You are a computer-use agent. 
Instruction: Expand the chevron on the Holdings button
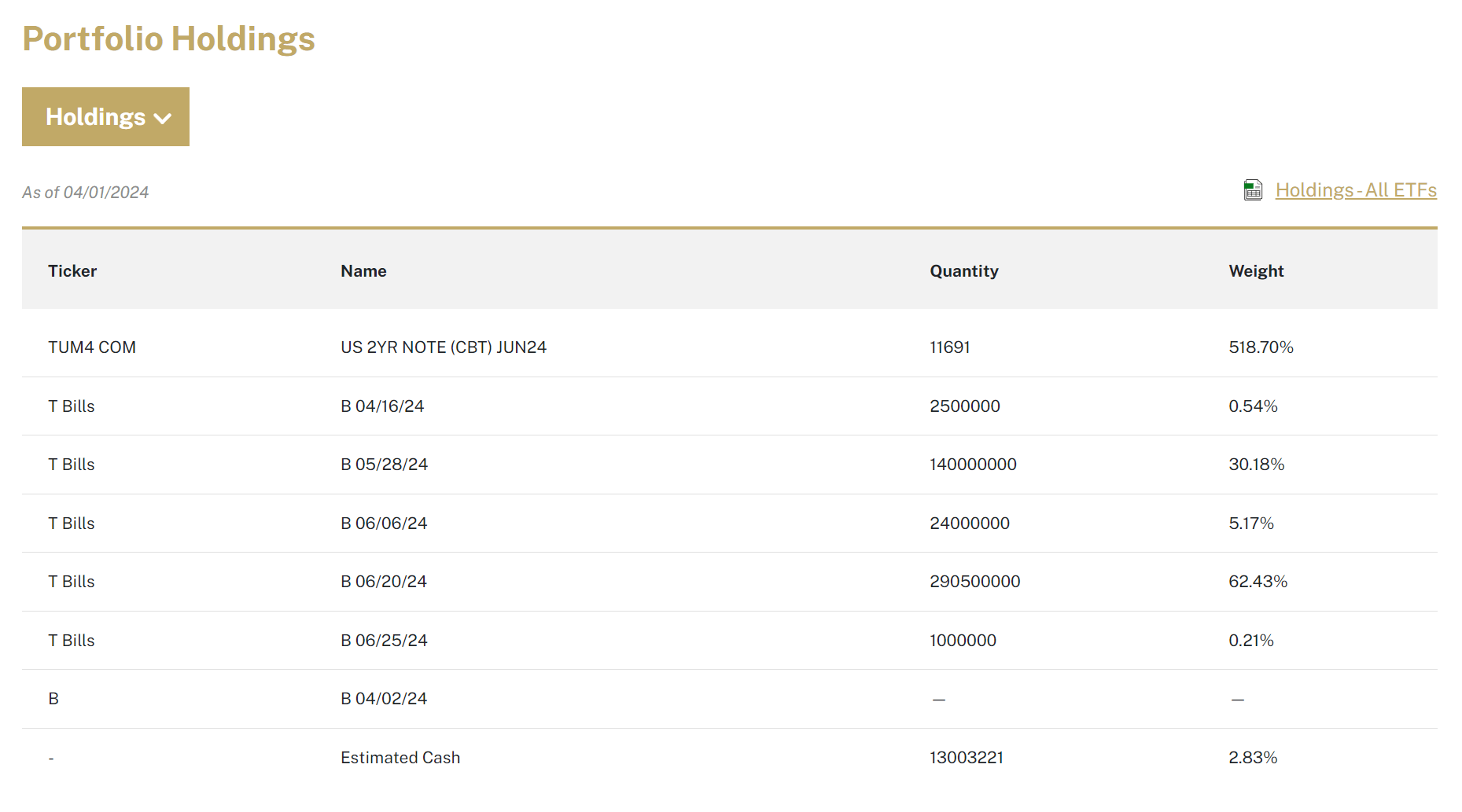163,118
